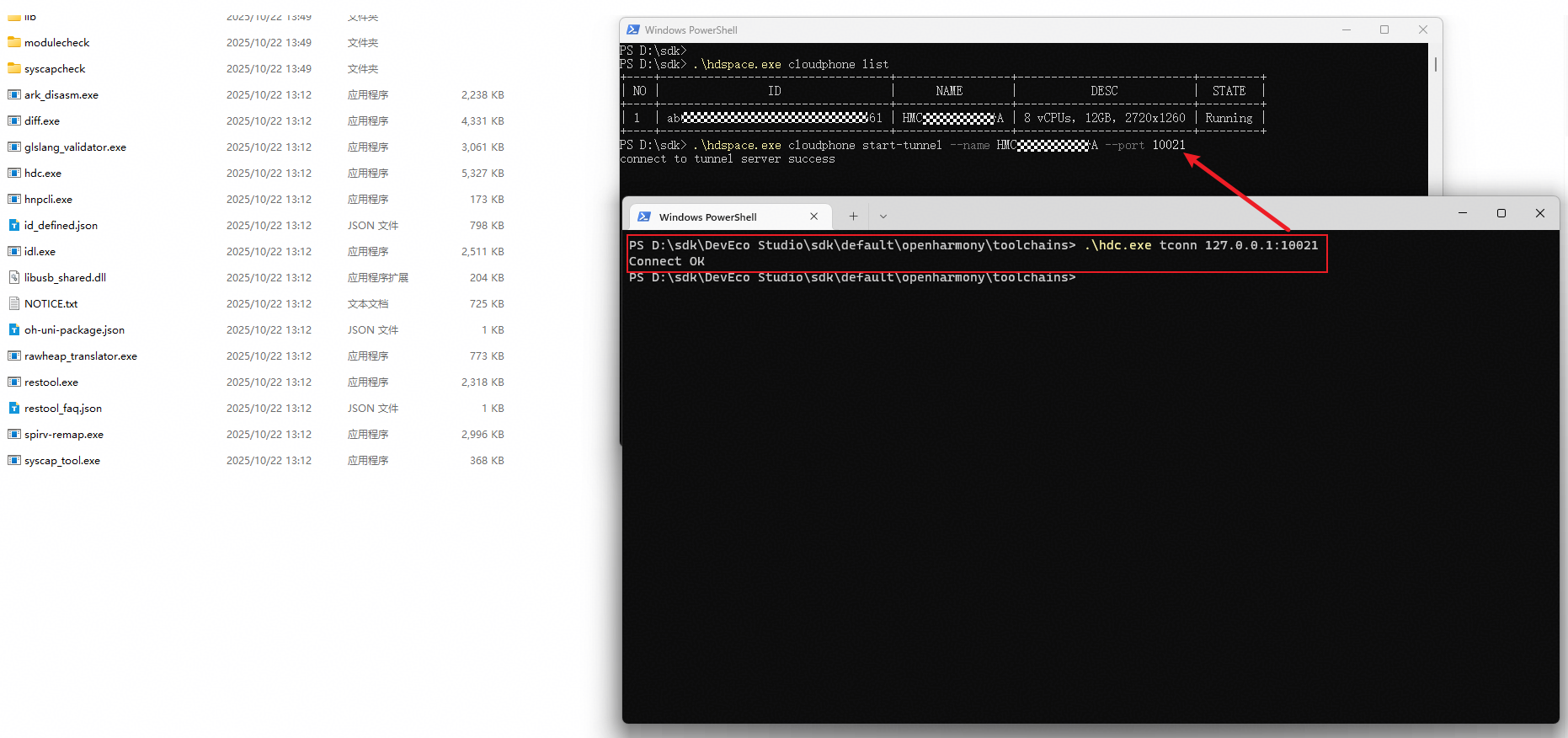Select the syscap_tool.exe file name
The width and height of the screenshot is (1568, 738).
click(x=62, y=460)
